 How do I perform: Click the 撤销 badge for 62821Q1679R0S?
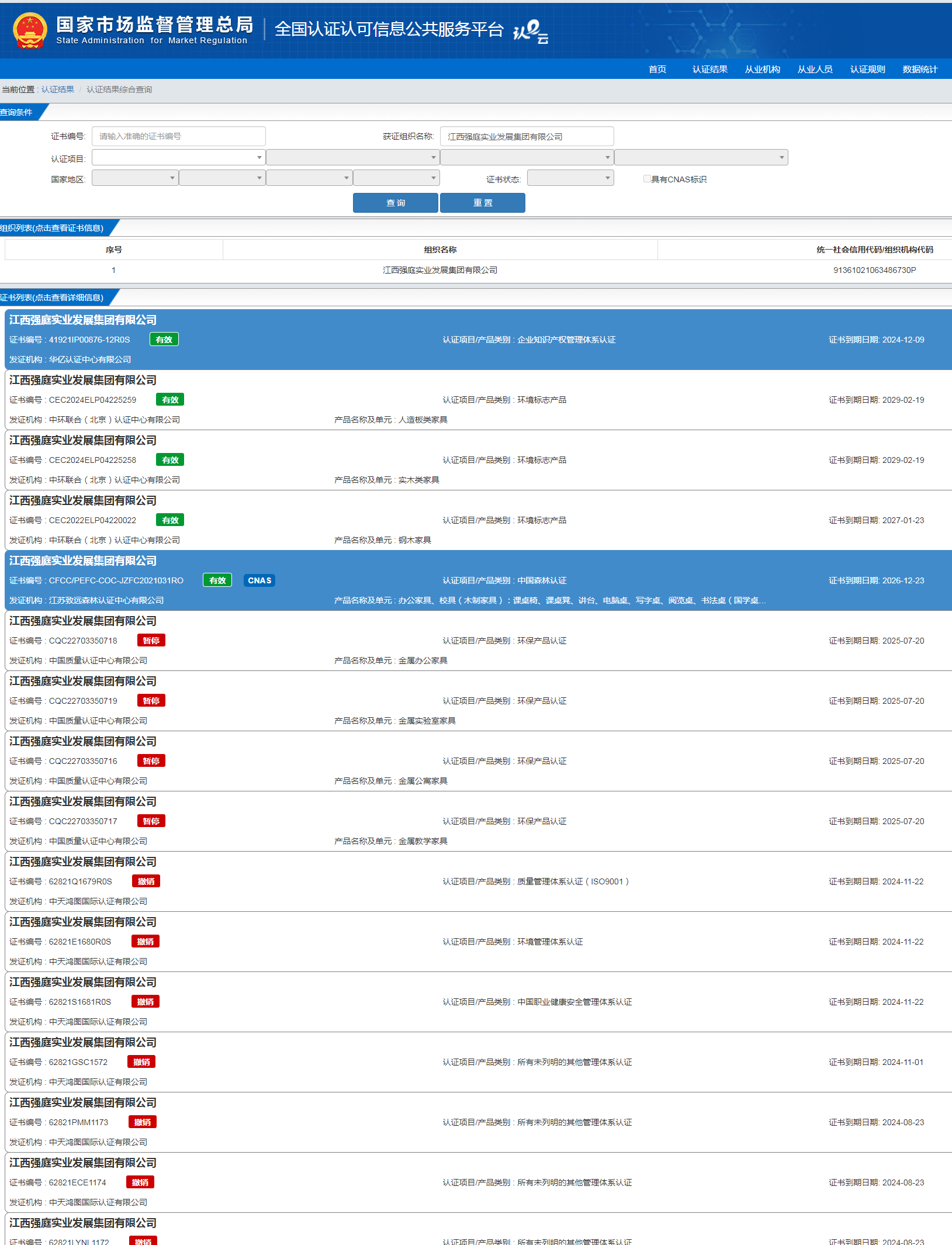tap(146, 881)
